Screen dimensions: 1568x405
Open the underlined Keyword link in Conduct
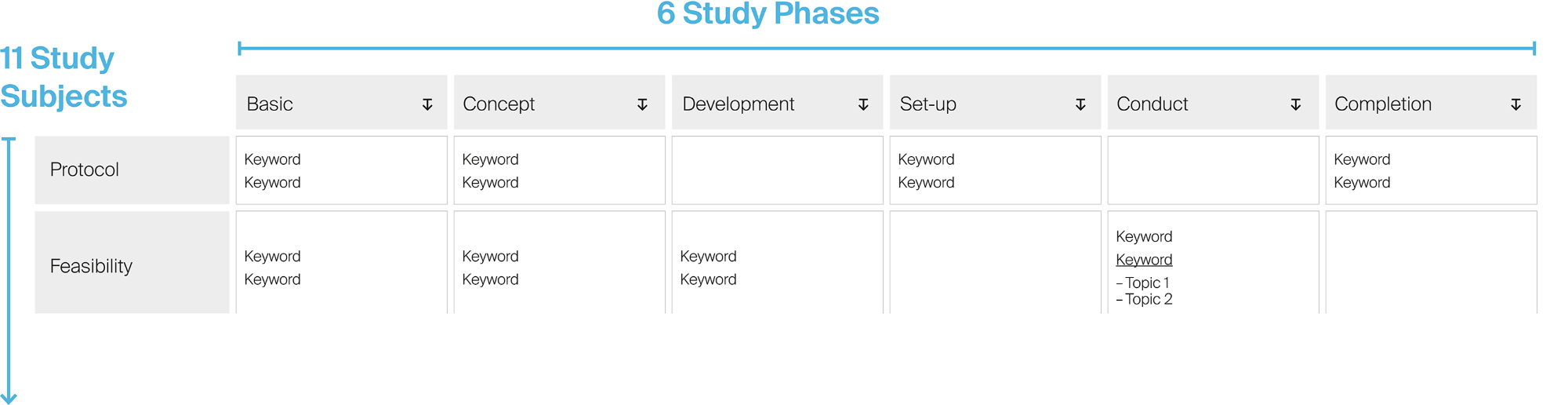point(1144,260)
